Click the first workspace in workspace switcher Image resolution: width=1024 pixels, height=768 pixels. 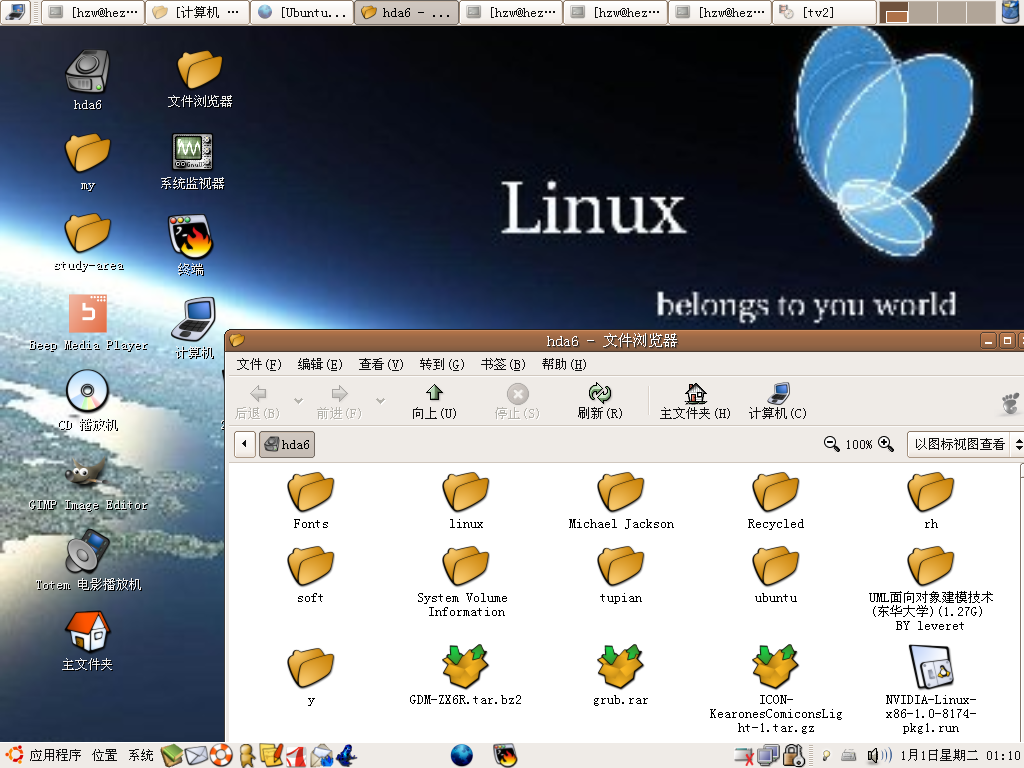pyautogui.click(x=894, y=12)
